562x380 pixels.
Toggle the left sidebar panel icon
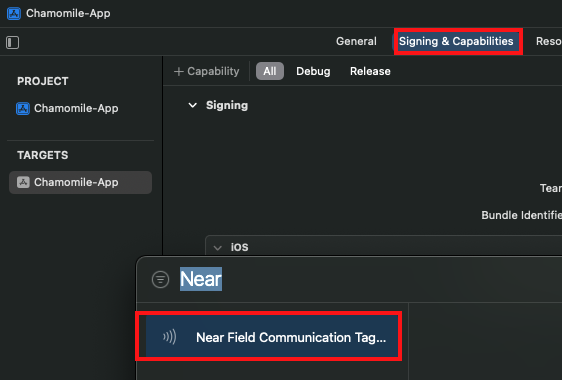(13, 42)
